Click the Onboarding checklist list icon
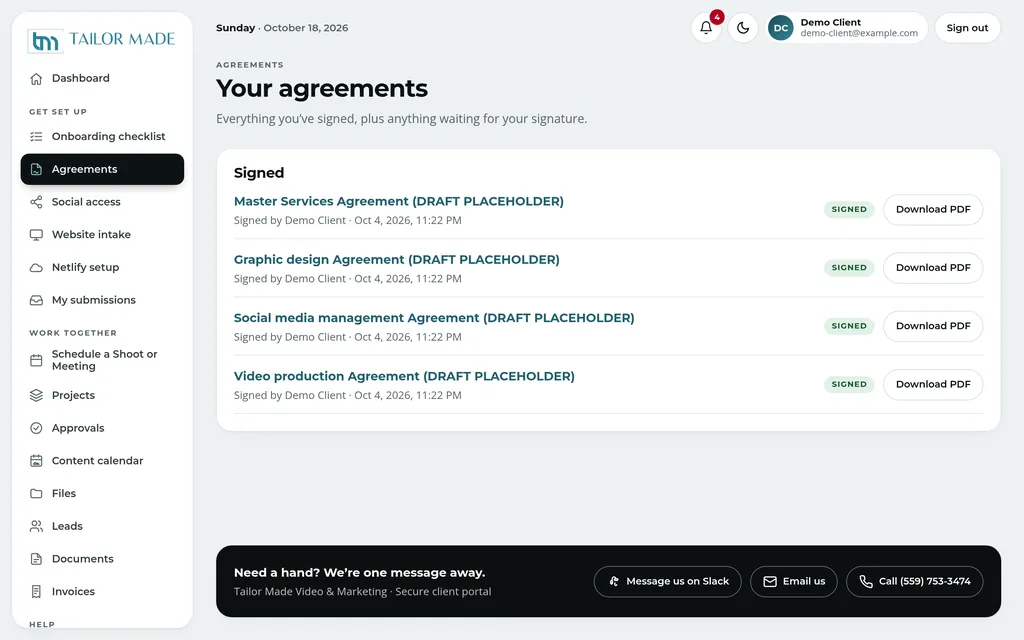Image resolution: width=1024 pixels, height=640 pixels. click(37, 136)
